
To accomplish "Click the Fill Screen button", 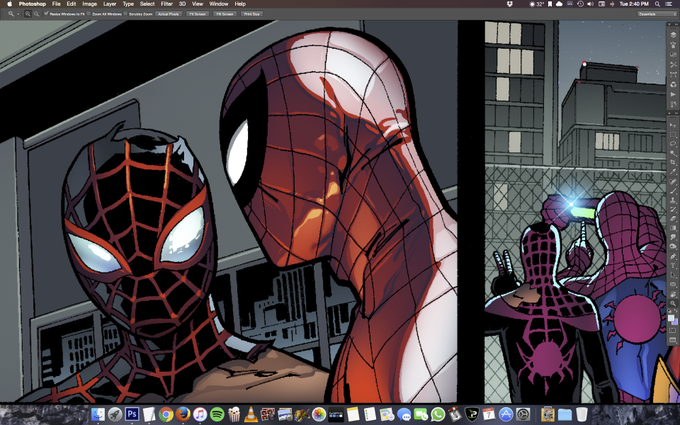I will (x=224, y=14).
